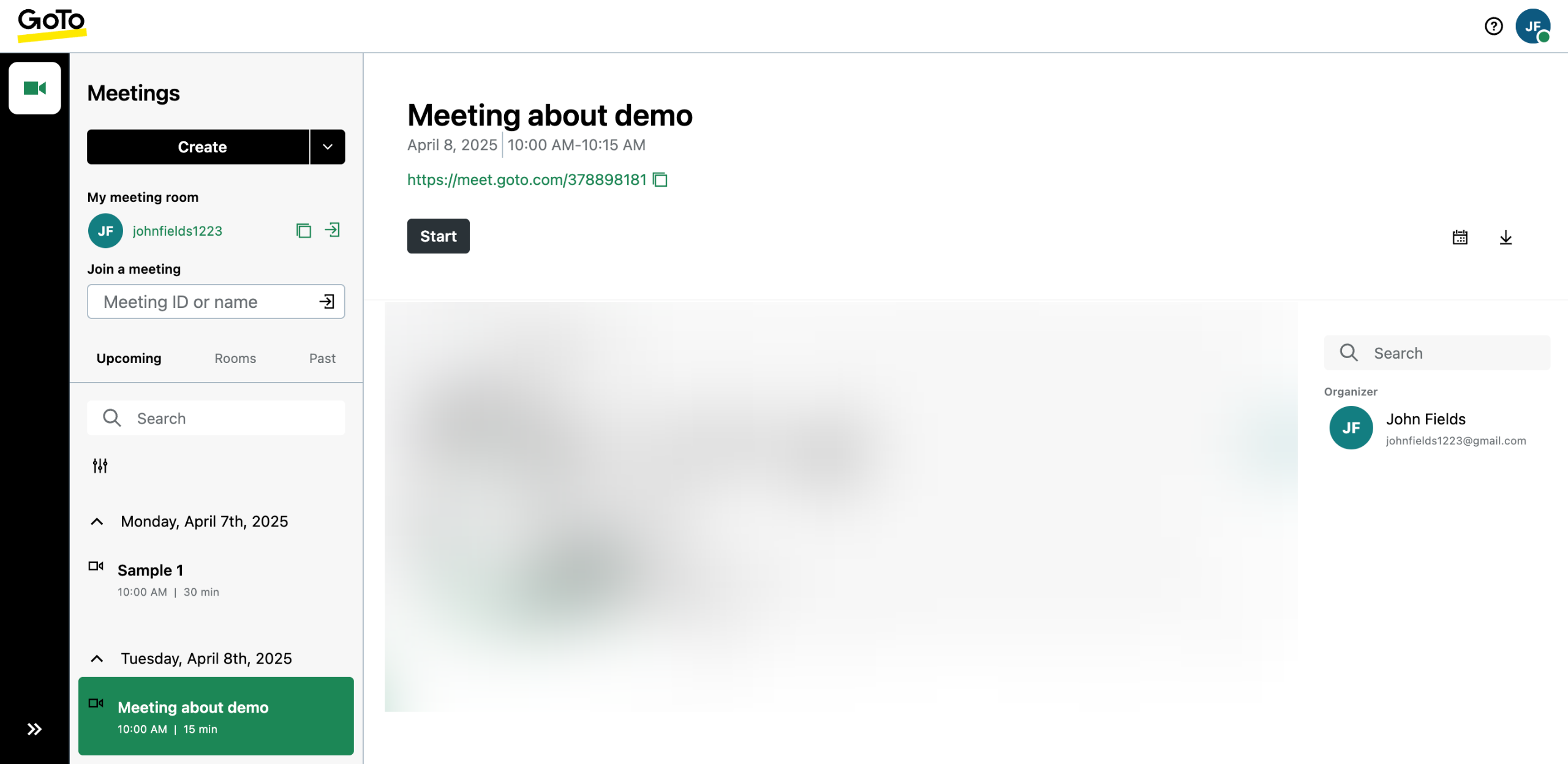Open the Create button dropdown arrow
The width and height of the screenshot is (1568, 764).
click(328, 147)
